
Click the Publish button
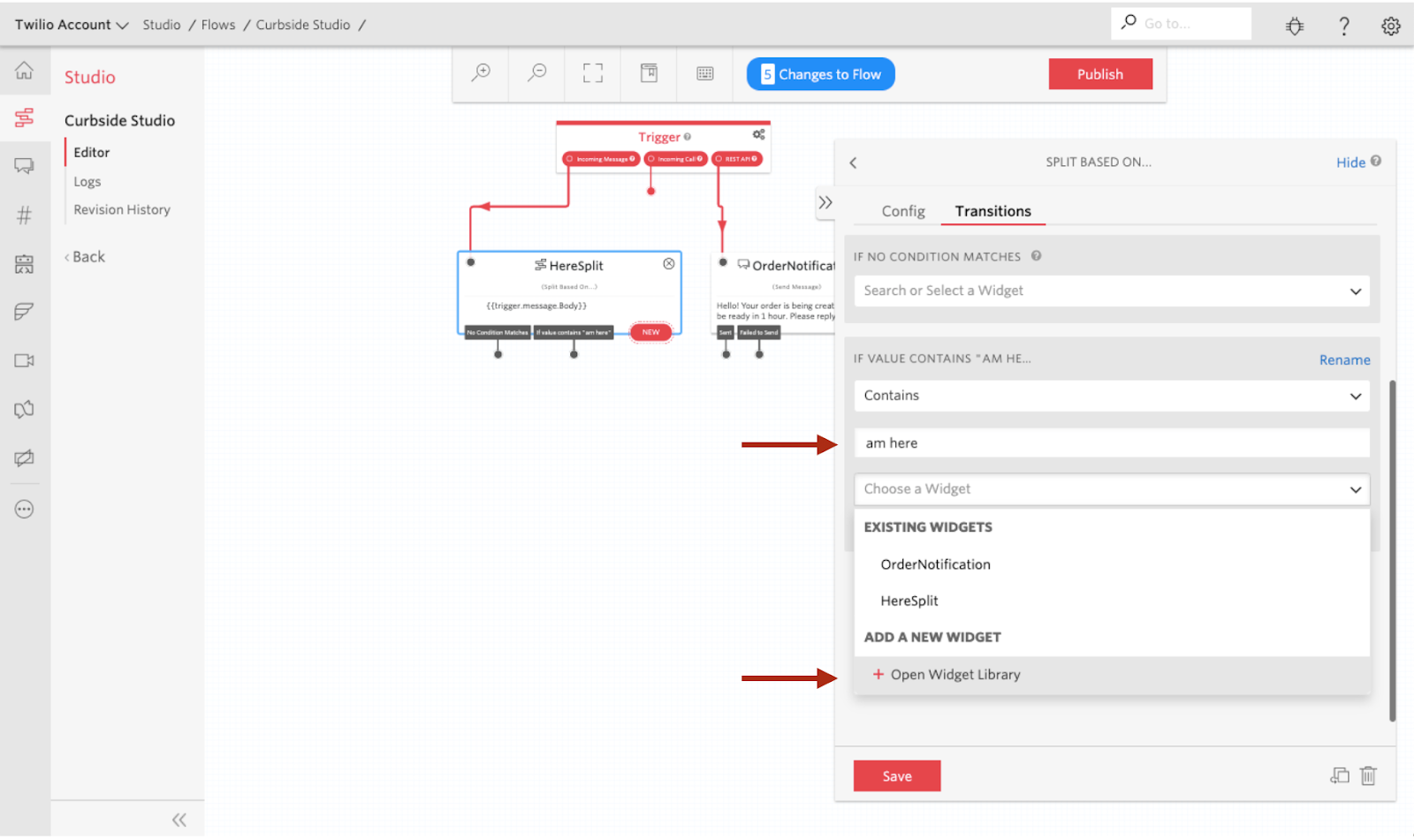pos(1100,74)
